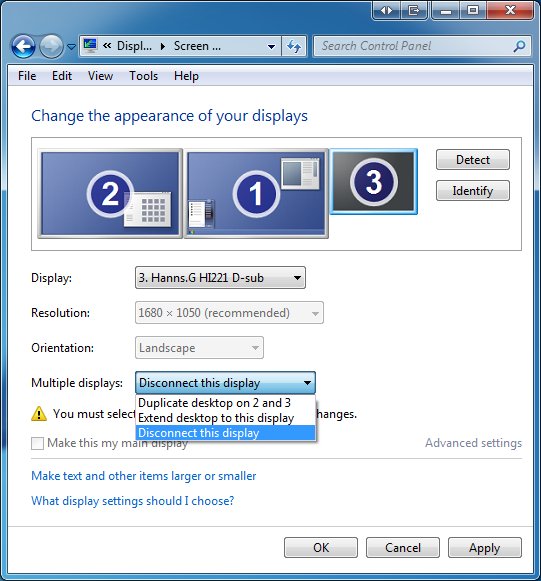The image size is (541, 581).
Task: Click the Back navigation arrow
Action: 23,46
